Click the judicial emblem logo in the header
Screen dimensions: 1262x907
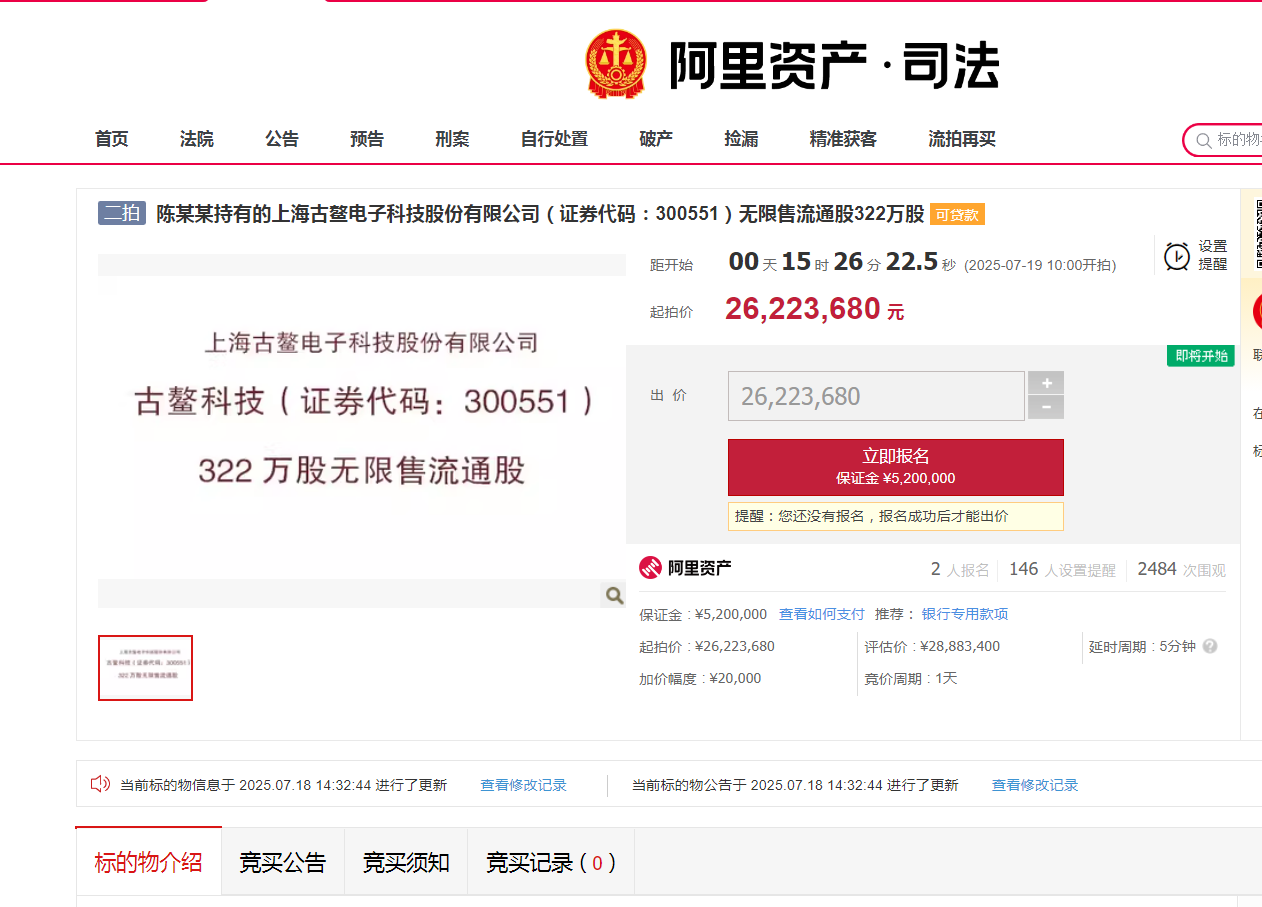615,64
